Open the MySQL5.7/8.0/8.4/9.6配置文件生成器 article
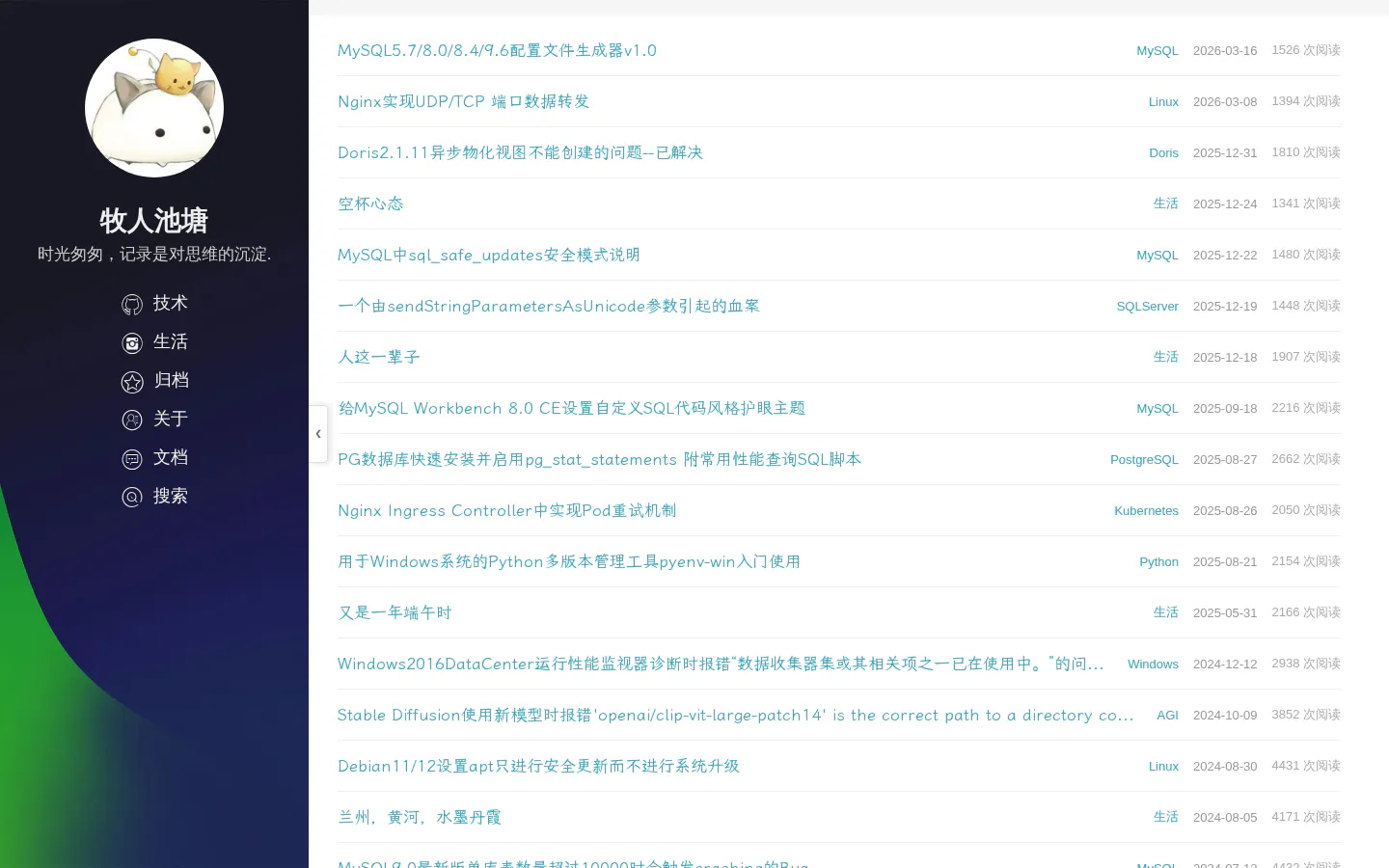This screenshot has height=868, width=1389. 497,50
